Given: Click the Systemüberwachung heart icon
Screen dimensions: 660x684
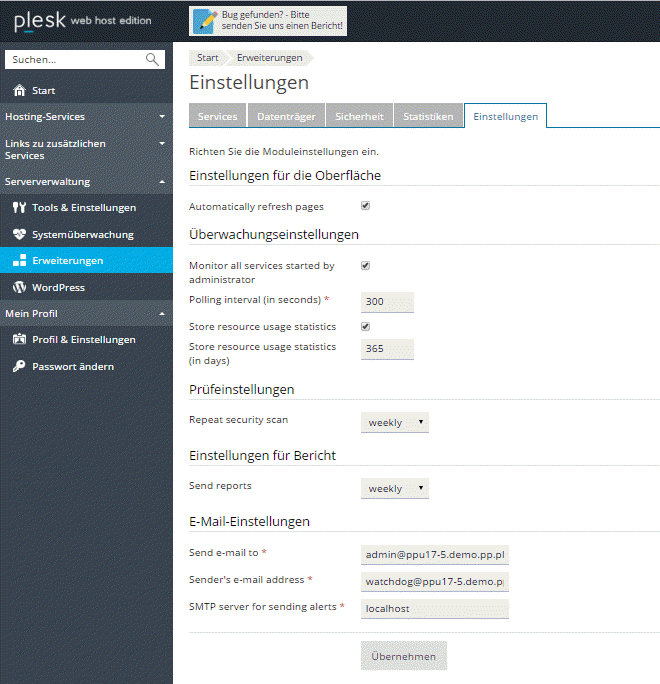Looking at the screenshot, I should point(19,234).
